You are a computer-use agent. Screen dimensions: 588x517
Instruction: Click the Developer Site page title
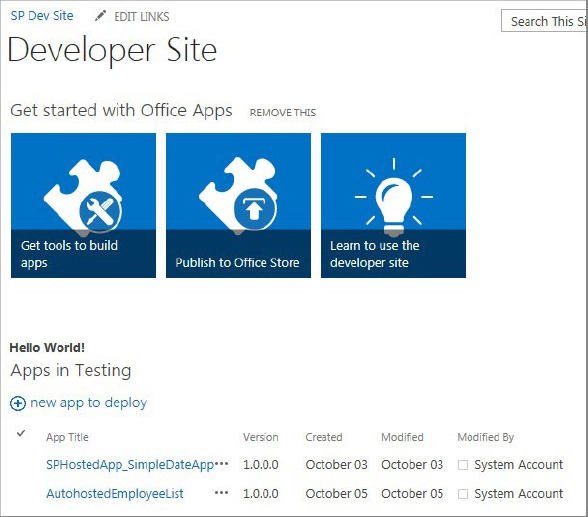click(x=112, y=51)
